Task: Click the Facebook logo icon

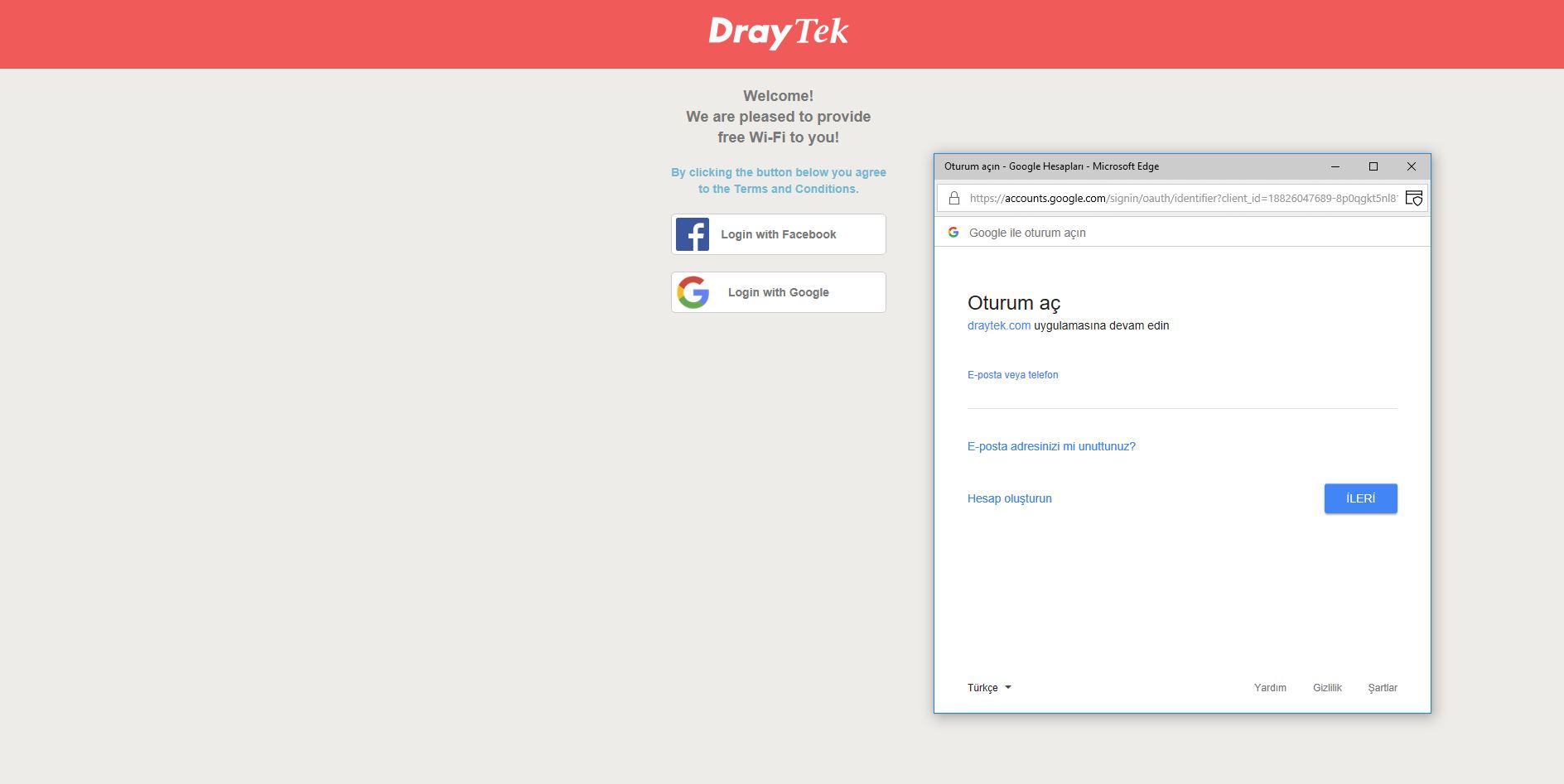Action: coord(693,234)
